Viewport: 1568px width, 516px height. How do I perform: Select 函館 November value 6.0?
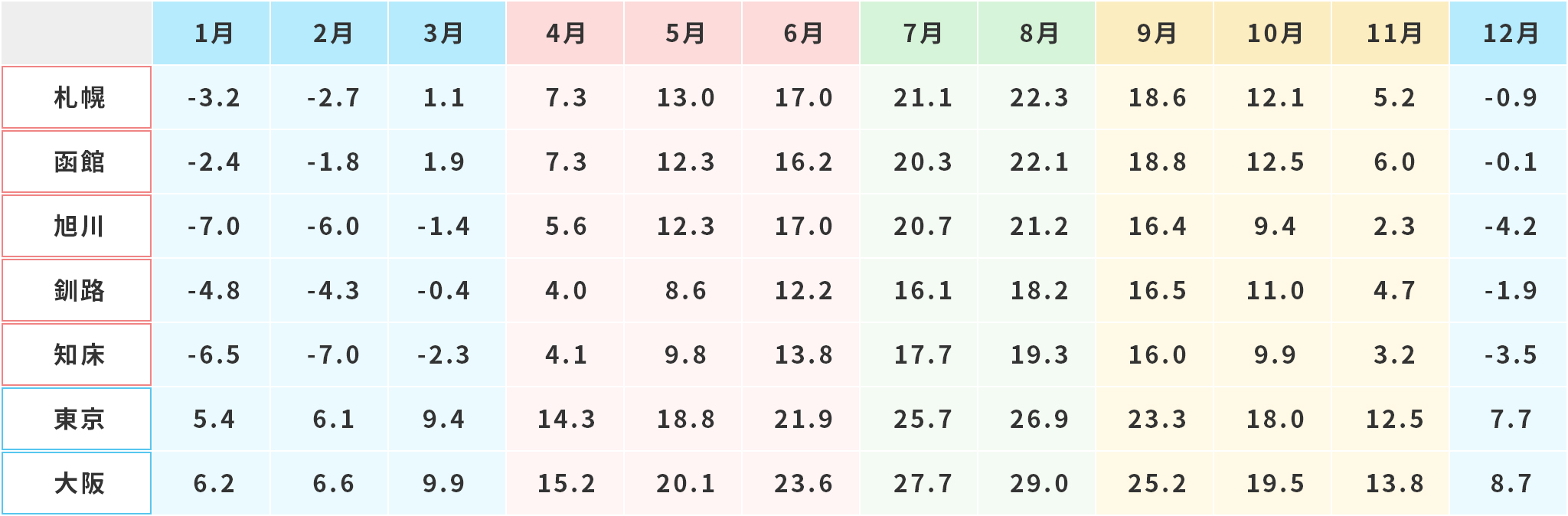pos(1394,162)
